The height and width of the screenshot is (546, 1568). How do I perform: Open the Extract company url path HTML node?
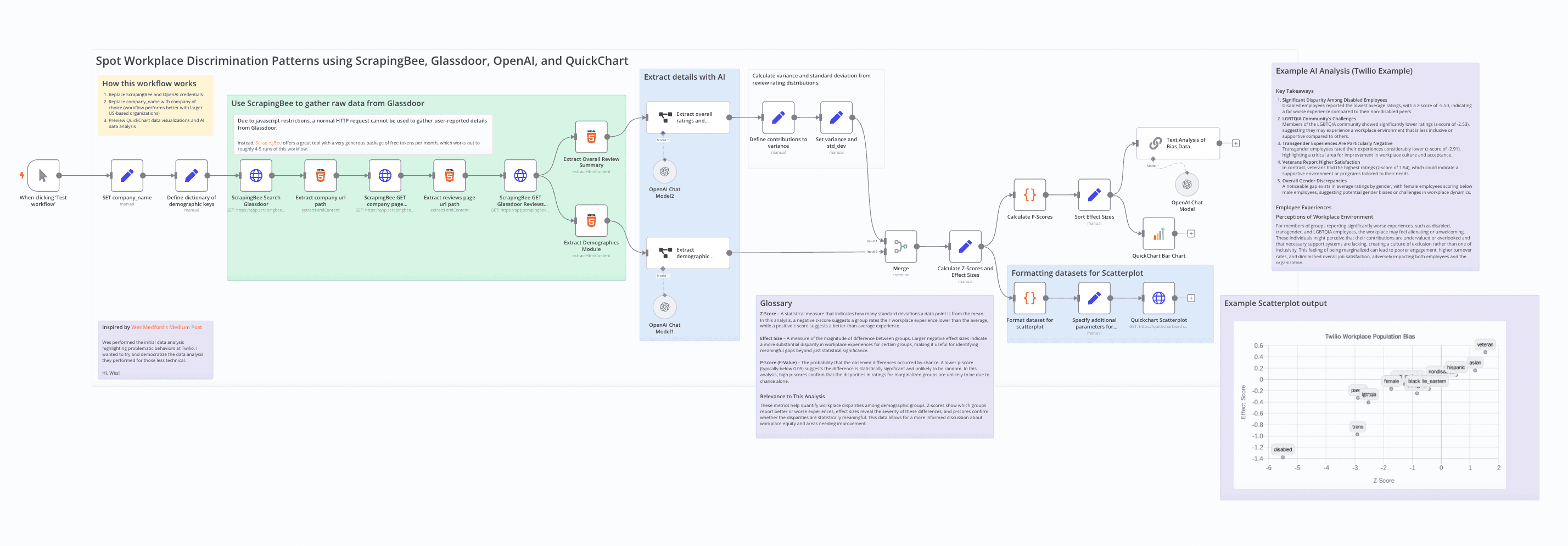pos(320,175)
